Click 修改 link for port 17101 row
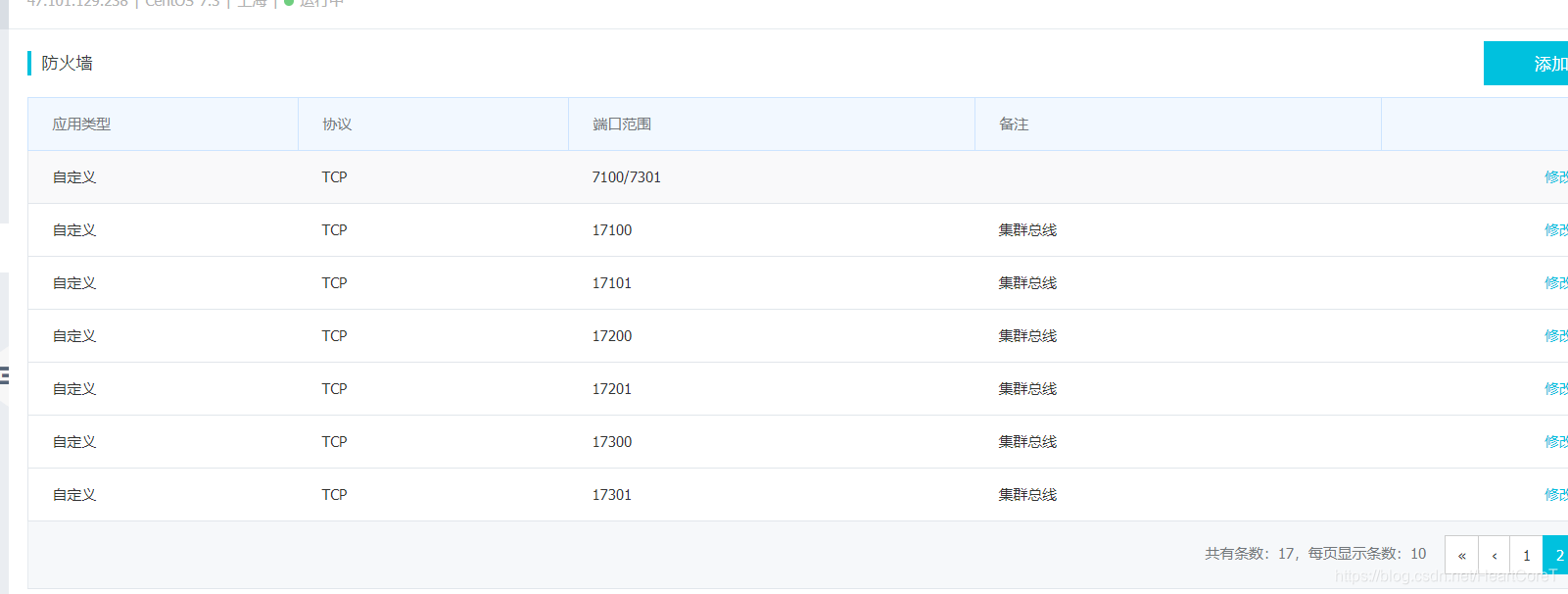This screenshot has height=594, width=1568. pos(1556,283)
